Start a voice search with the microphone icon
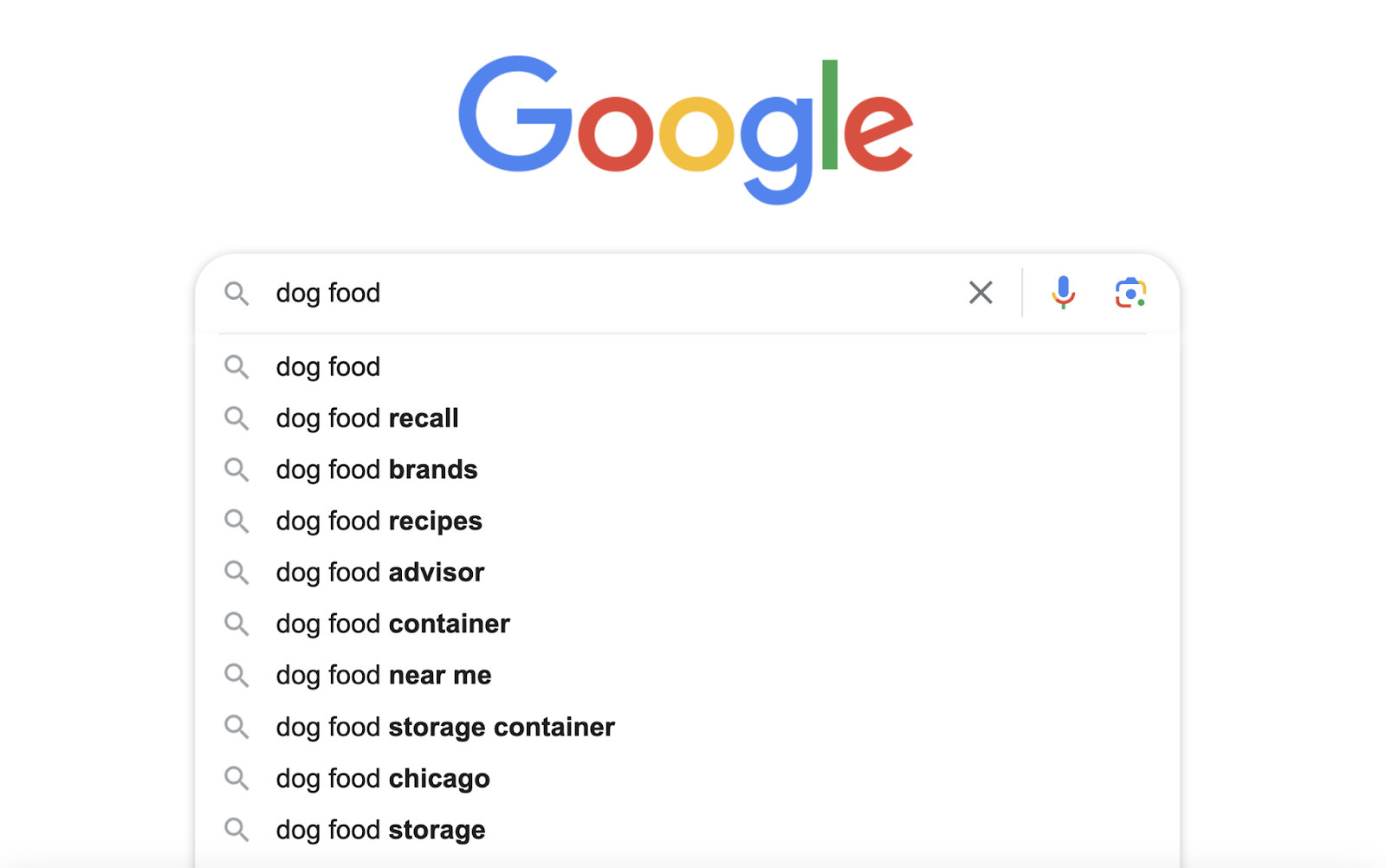Image resolution: width=1386 pixels, height=868 pixels. (1063, 293)
